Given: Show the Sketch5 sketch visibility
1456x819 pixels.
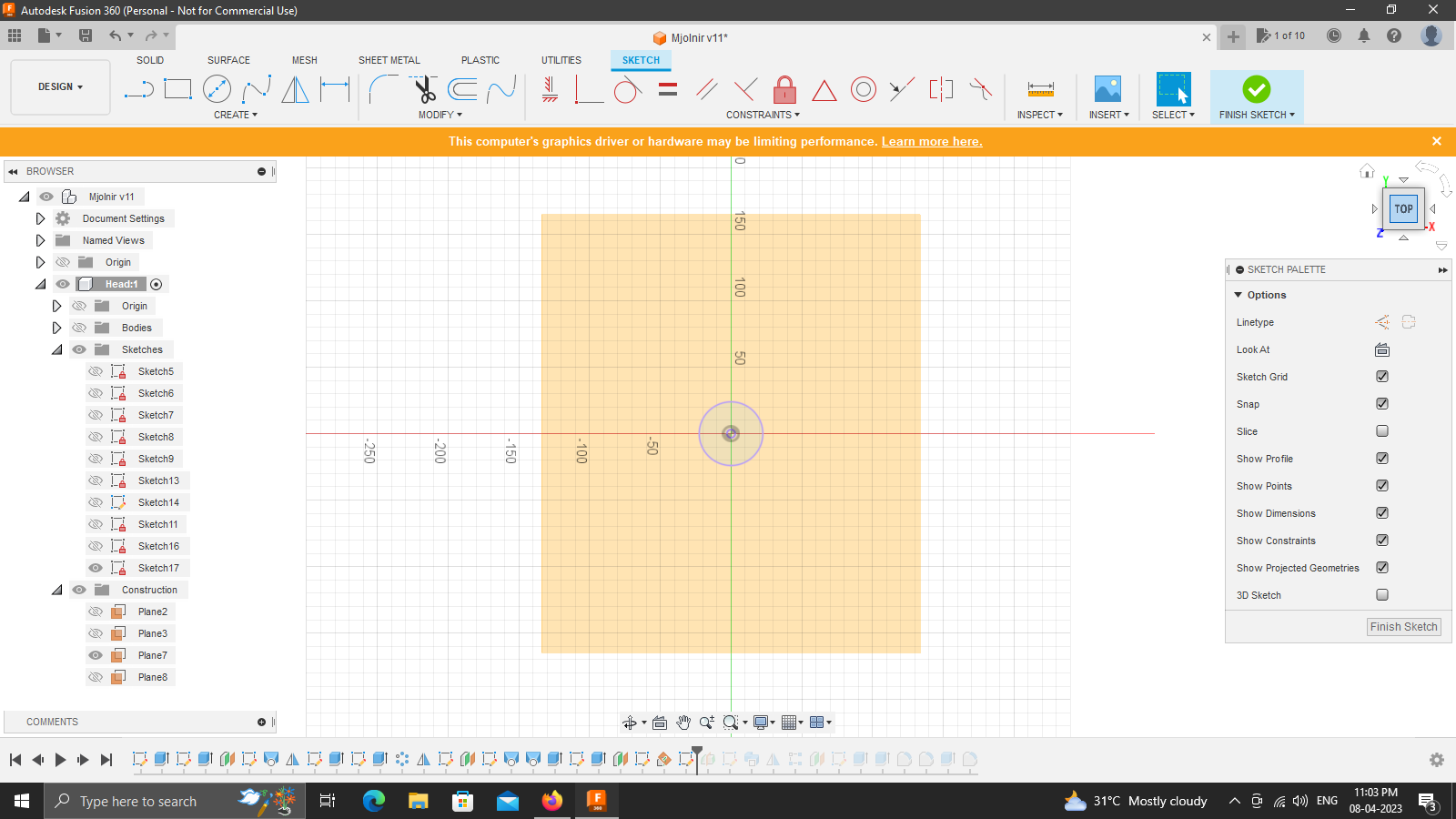Looking at the screenshot, I should [95, 370].
